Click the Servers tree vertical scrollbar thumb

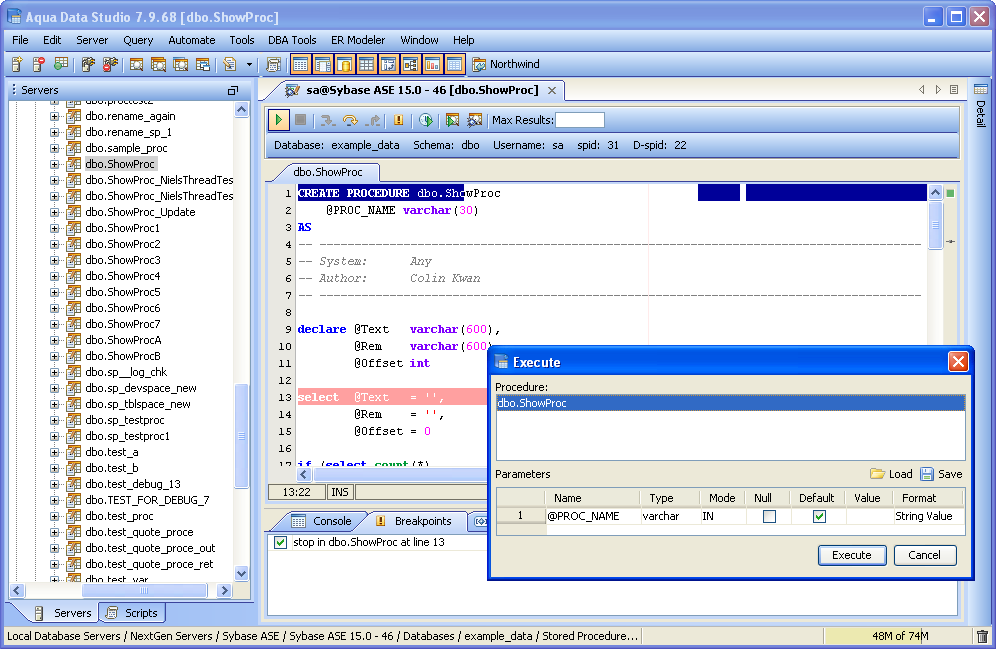(241, 435)
